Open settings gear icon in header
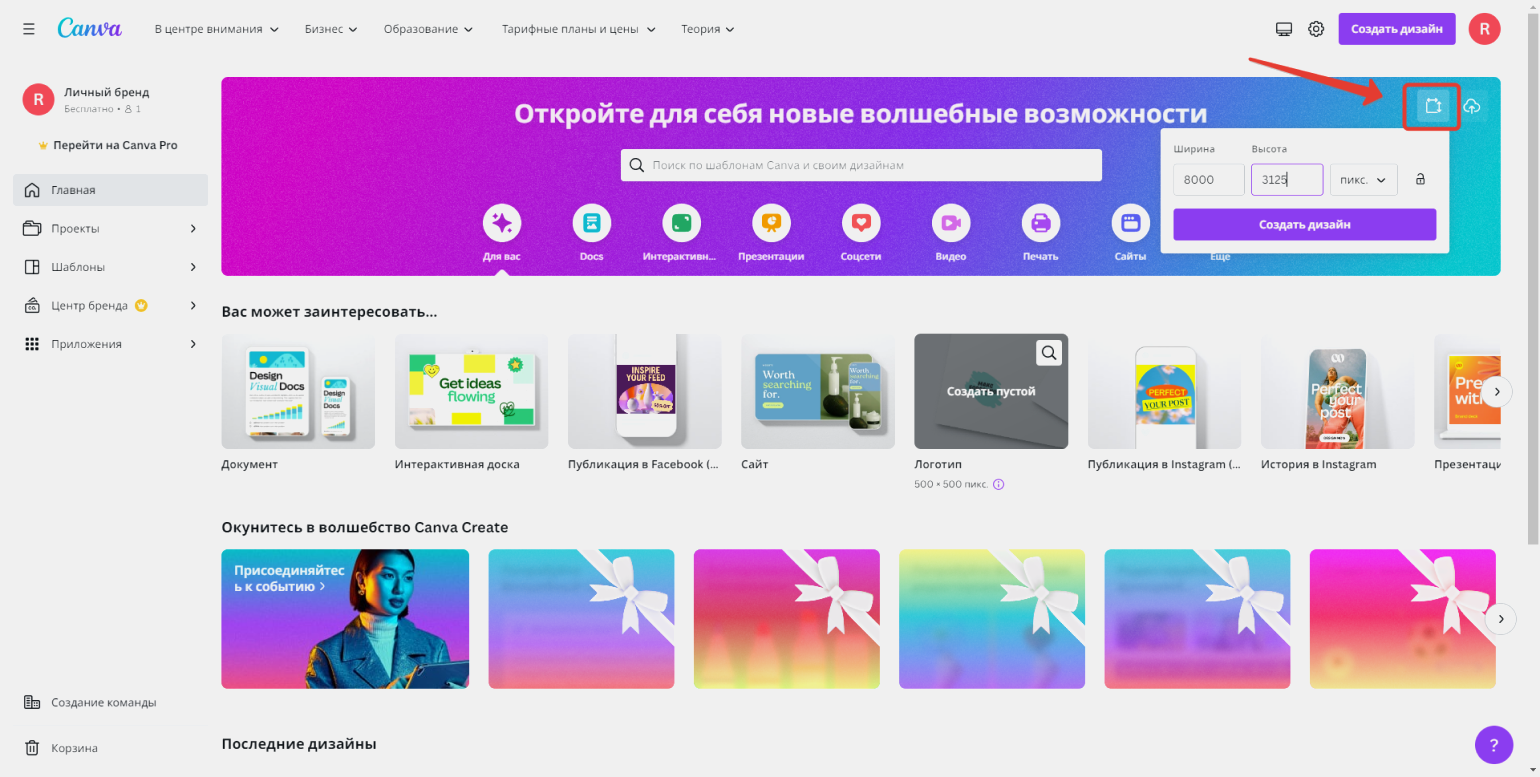The image size is (1540, 777). 1316,29
